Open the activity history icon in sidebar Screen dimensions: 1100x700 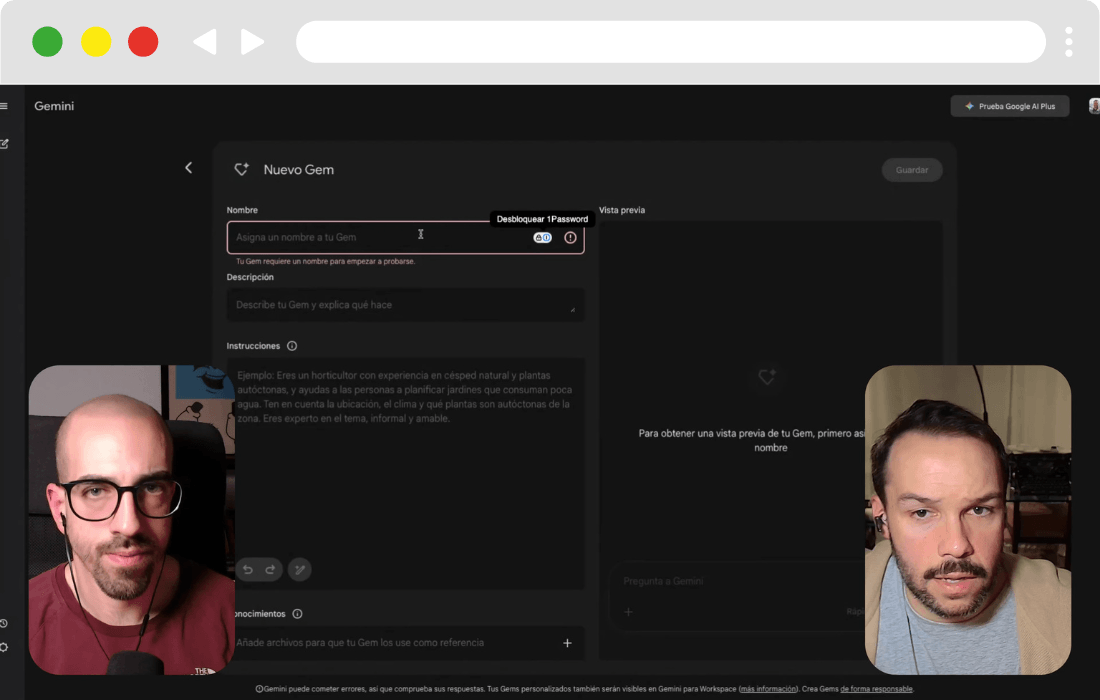[x=4, y=624]
